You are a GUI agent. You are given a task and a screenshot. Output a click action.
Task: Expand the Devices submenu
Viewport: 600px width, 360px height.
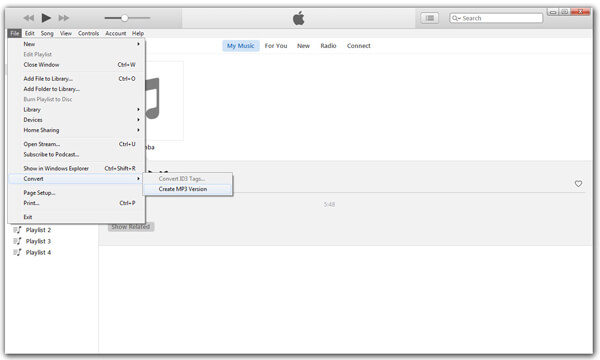[x=77, y=120]
